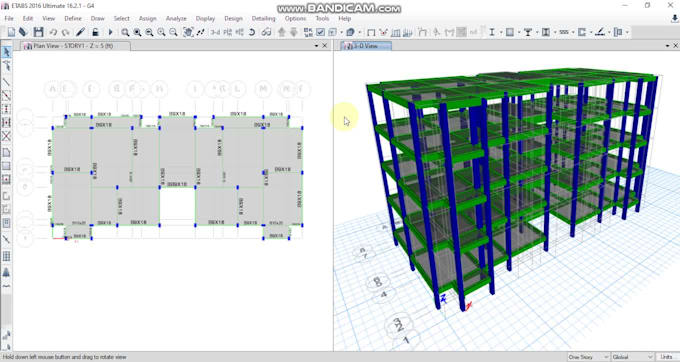Click the Zoom In magnifier icon
This screenshot has height=362, width=680.
point(161,32)
